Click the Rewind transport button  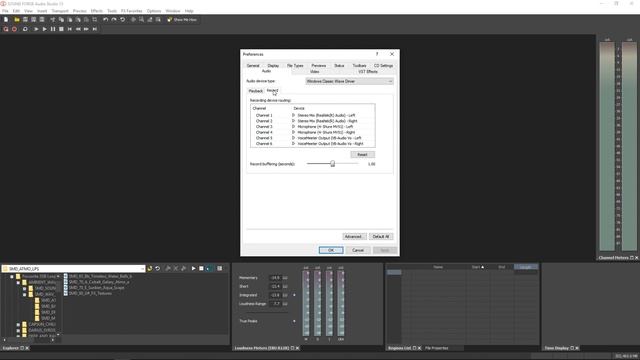(78, 29)
